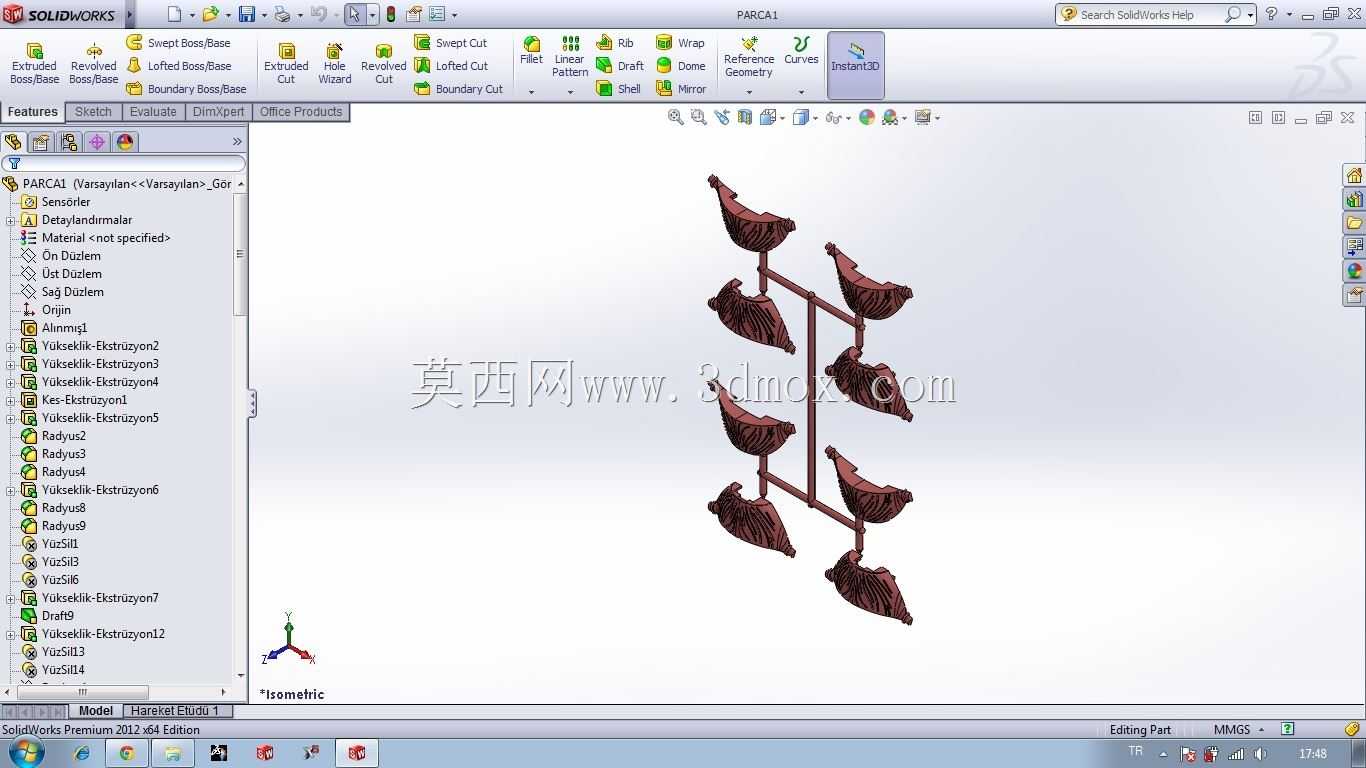
Task: Open the Edit Appearance color tool
Action: pyautogui.click(x=867, y=117)
